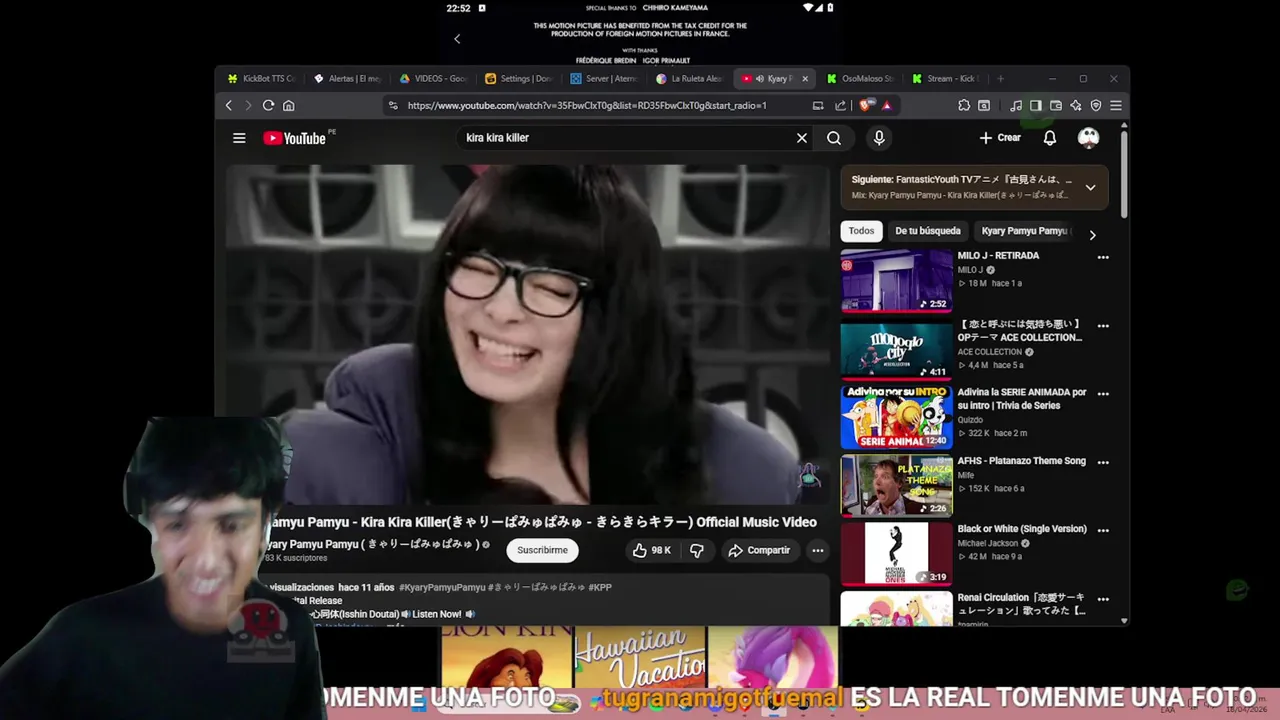Image resolution: width=1280 pixels, height=720 pixels.
Task: Switch to Server Aternos tab
Action: click(604, 78)
